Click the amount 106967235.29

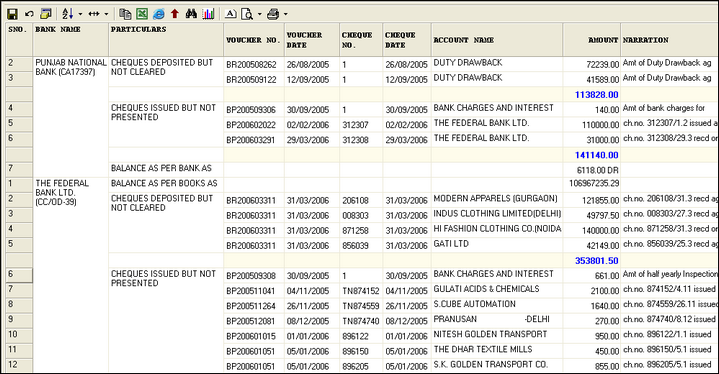click(594, 183)
